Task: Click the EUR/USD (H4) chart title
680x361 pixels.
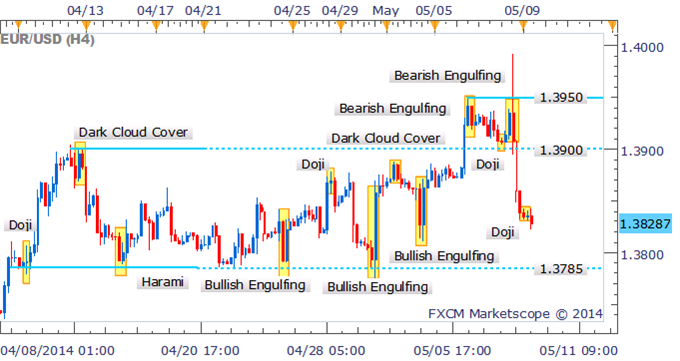Action: (47, 39)
